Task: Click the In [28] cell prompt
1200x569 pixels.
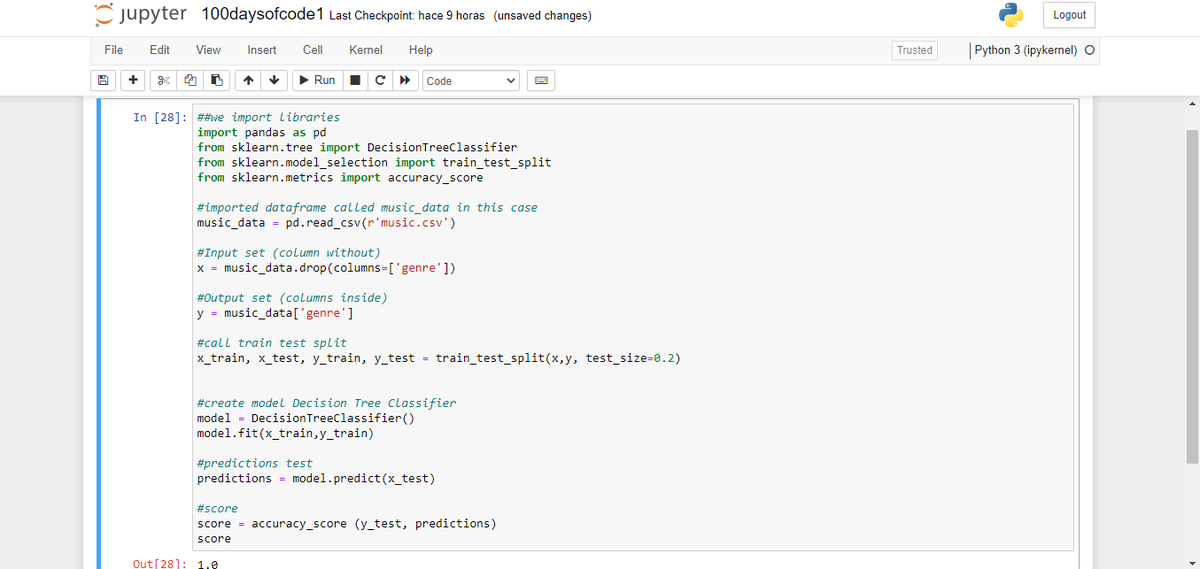Action: 160,117
